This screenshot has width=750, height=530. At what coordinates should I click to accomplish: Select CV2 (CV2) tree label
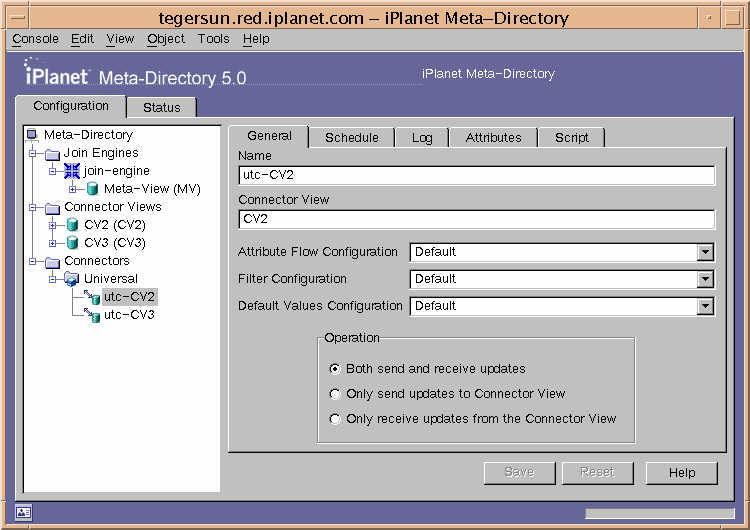[x=115, y=225]
